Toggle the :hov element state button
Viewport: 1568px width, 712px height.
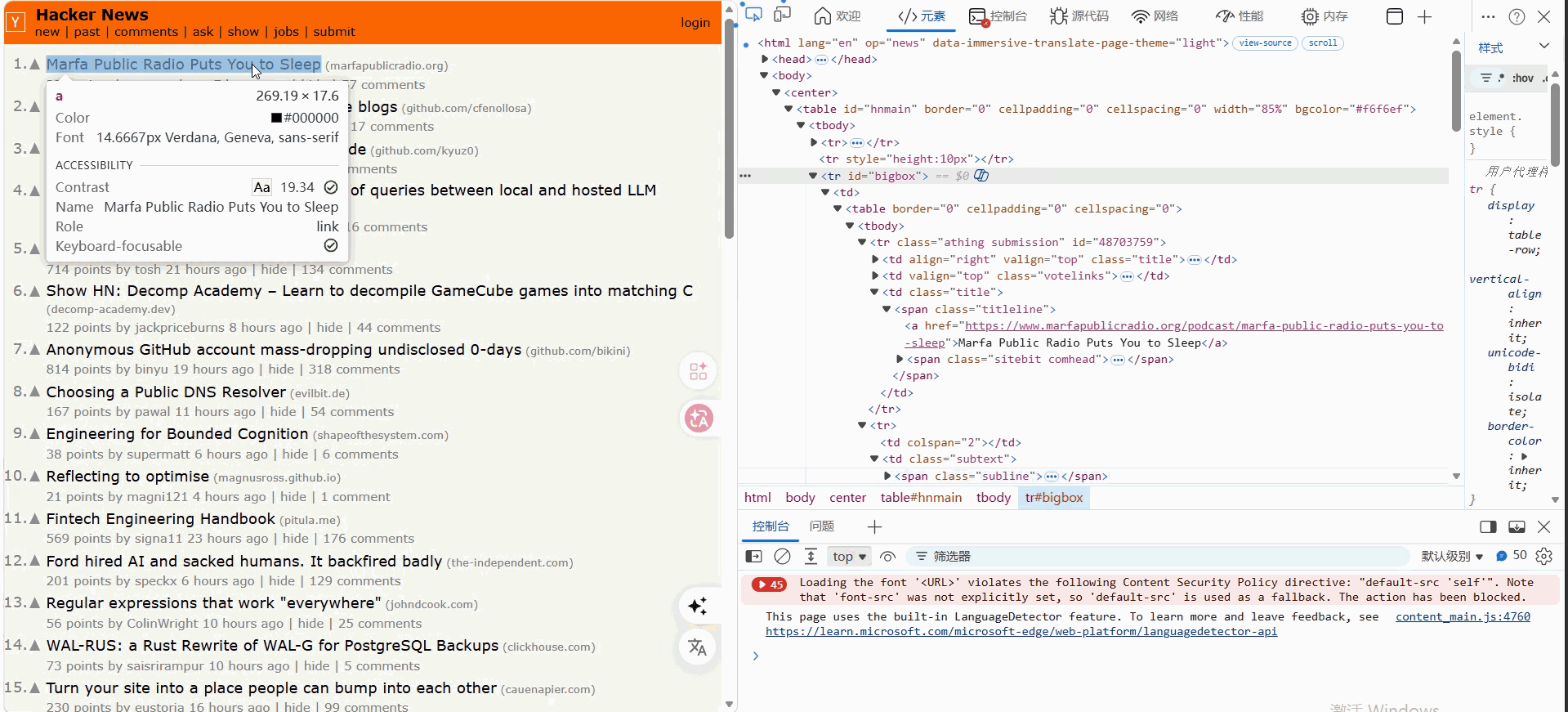point(1522,78)
